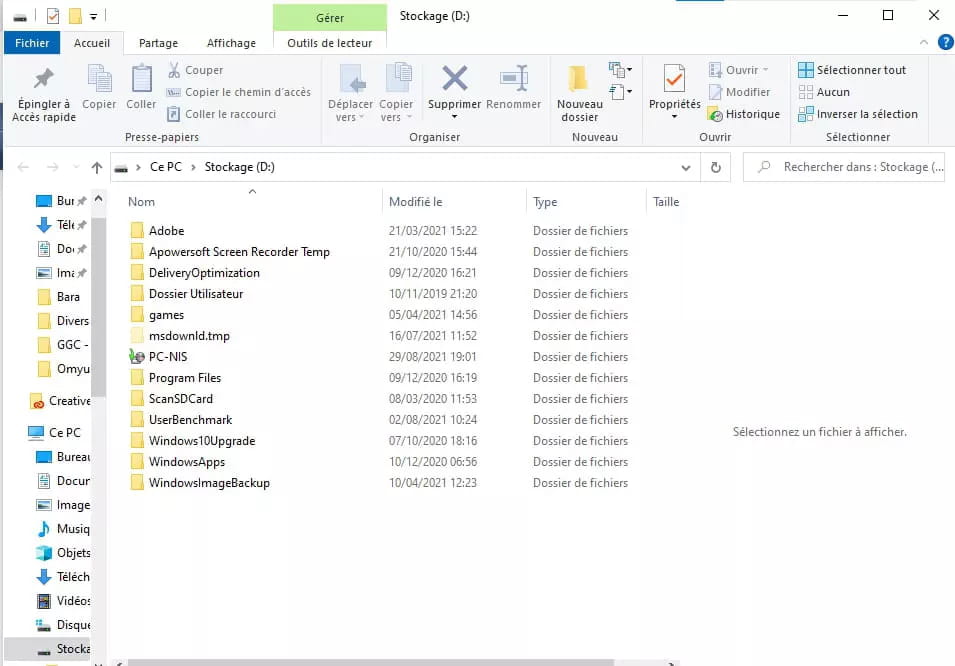Click Inverser la sélection
The height and width of the screenshot is (666, 955).
pyautogui.click(x=858, y=114)
